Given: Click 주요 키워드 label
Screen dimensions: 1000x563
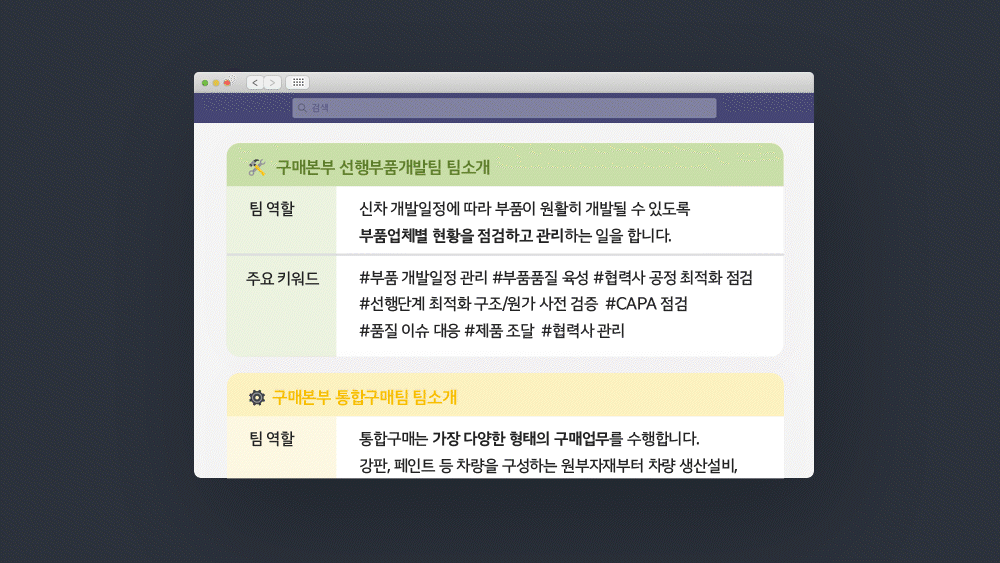Looking at the screenshot, I should tap(283, 279).
